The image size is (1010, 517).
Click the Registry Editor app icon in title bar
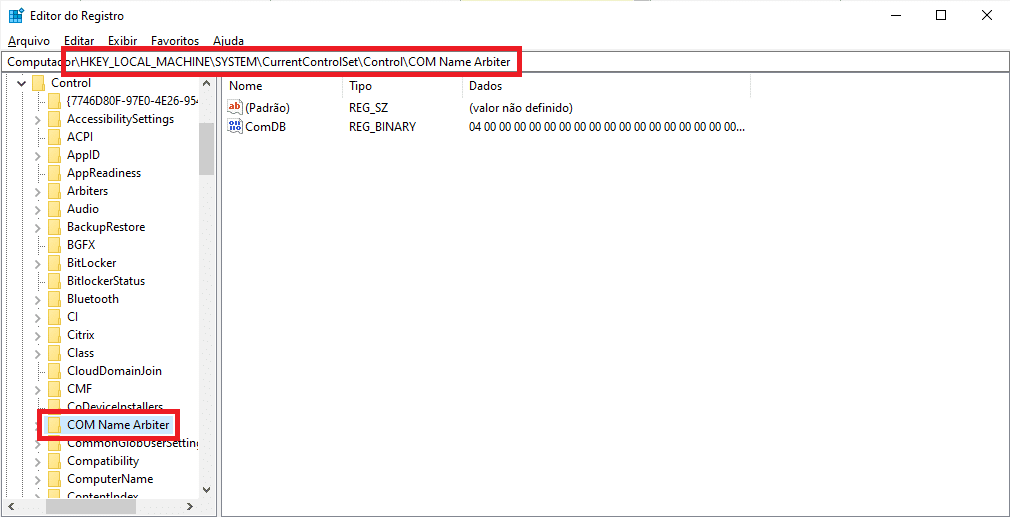click(x=16, y=15)
